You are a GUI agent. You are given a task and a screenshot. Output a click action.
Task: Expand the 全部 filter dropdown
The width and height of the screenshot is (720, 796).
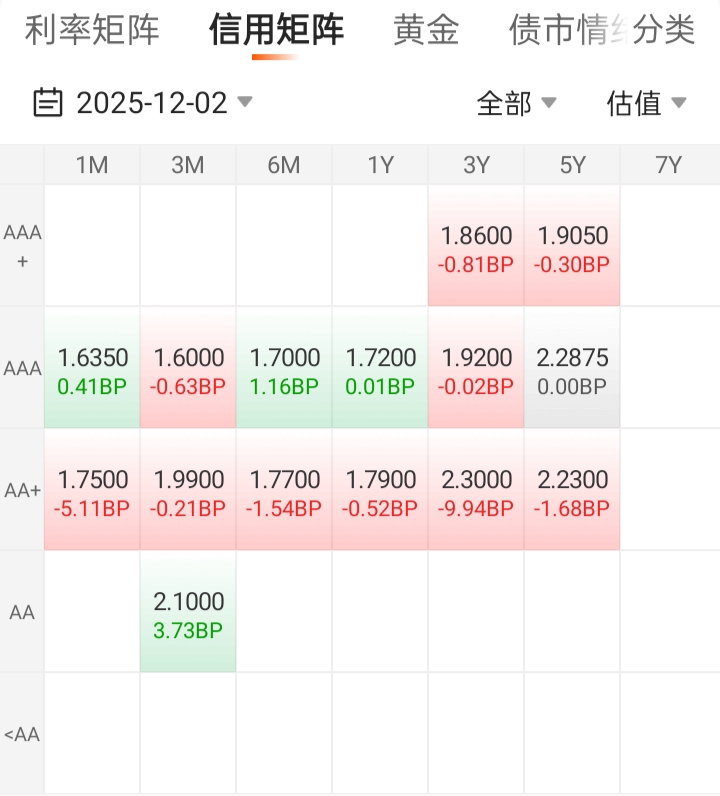tap(516, 102)
